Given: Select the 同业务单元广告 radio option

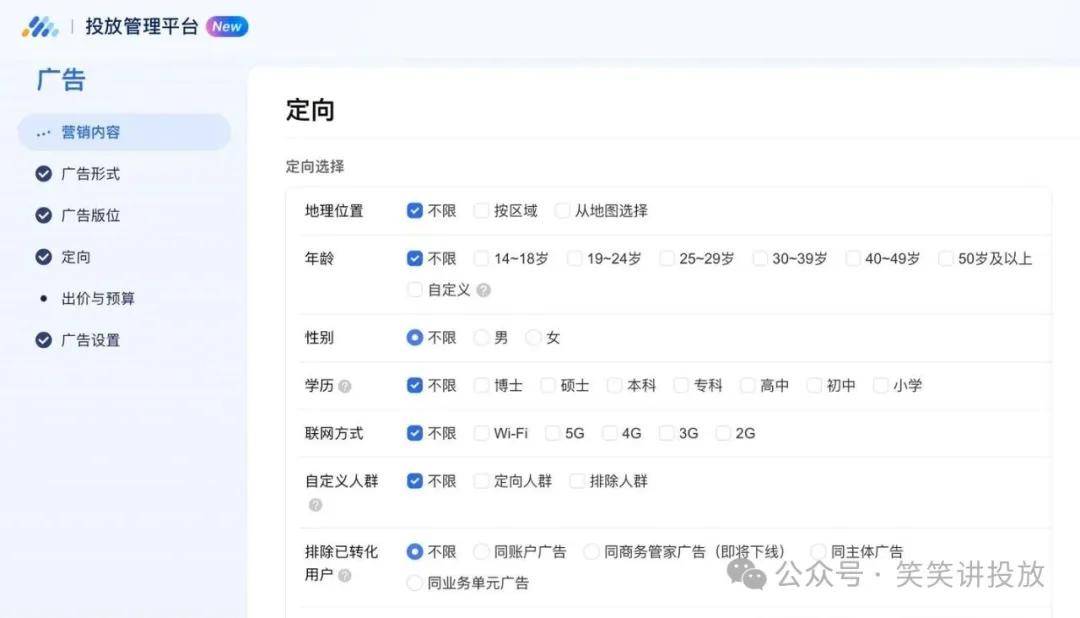Looking at the screenshot, I should [x=415, y=583].
